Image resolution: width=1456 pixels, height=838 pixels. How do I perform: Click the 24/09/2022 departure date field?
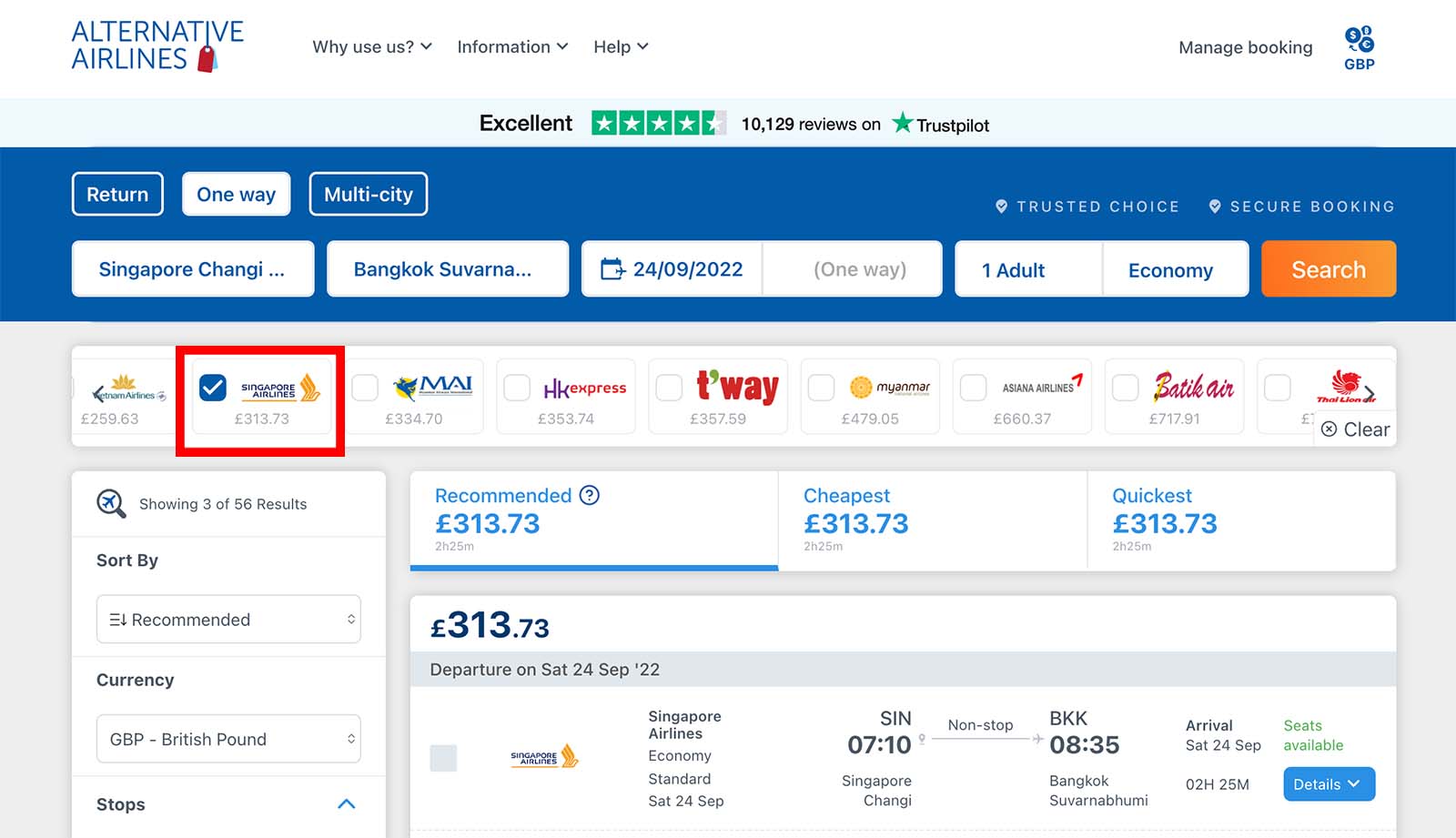[x=672, y=268]
